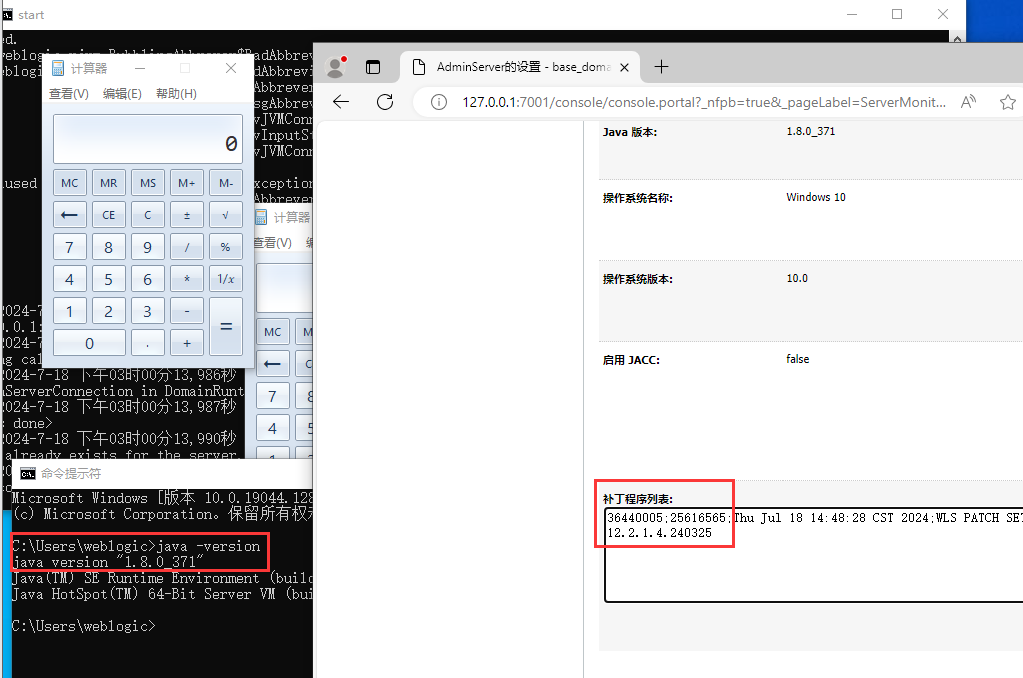The height and width of the screenshot is (678, 1023).
Task: Click patch list text area
Action: (x=814, y=554)
